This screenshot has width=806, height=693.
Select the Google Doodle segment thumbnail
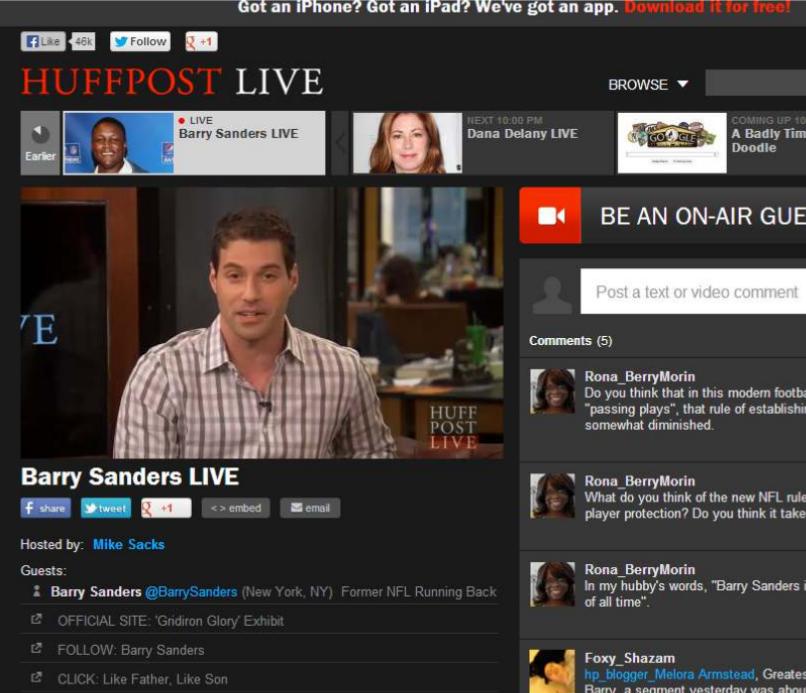(x=672, y=143)
